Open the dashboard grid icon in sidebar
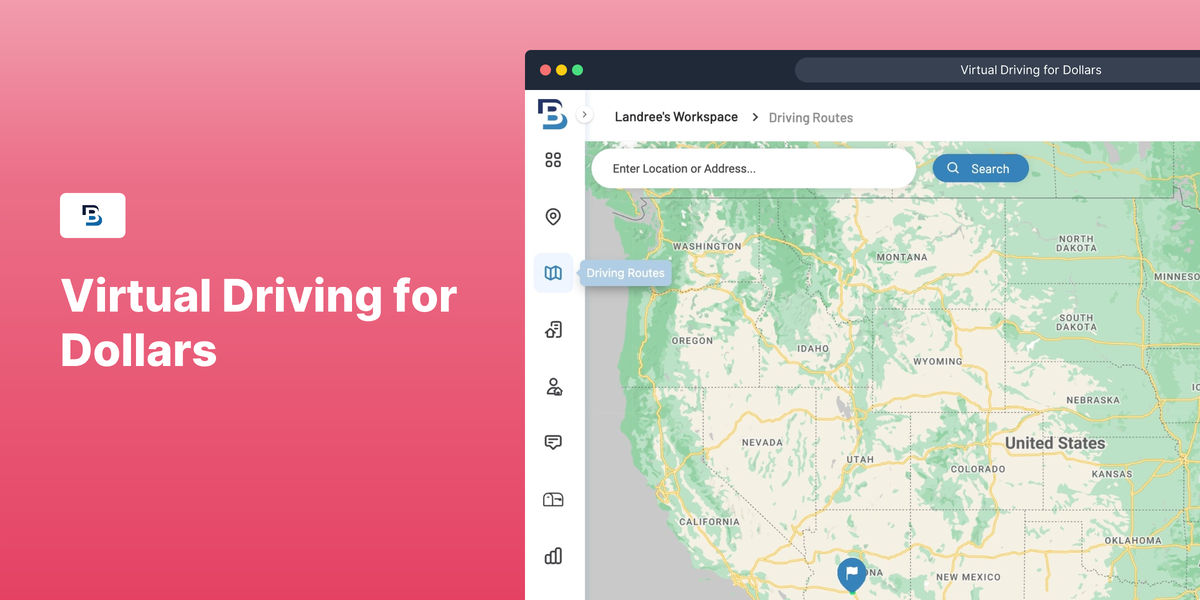Viewport: 1200px width, 600px height. click(x=553, y=160)
